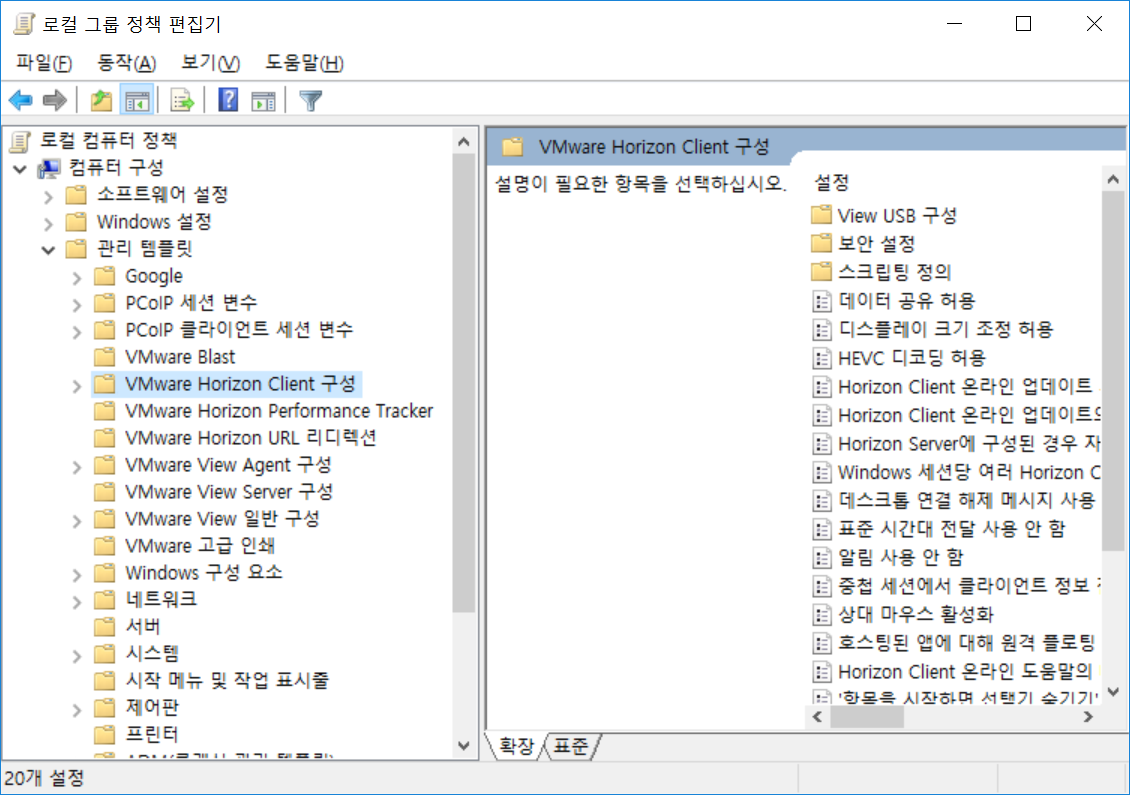Viewport: 1130px width, 795px height.
Task: Expand the 네트워크 node
Action: click(77, 602)
